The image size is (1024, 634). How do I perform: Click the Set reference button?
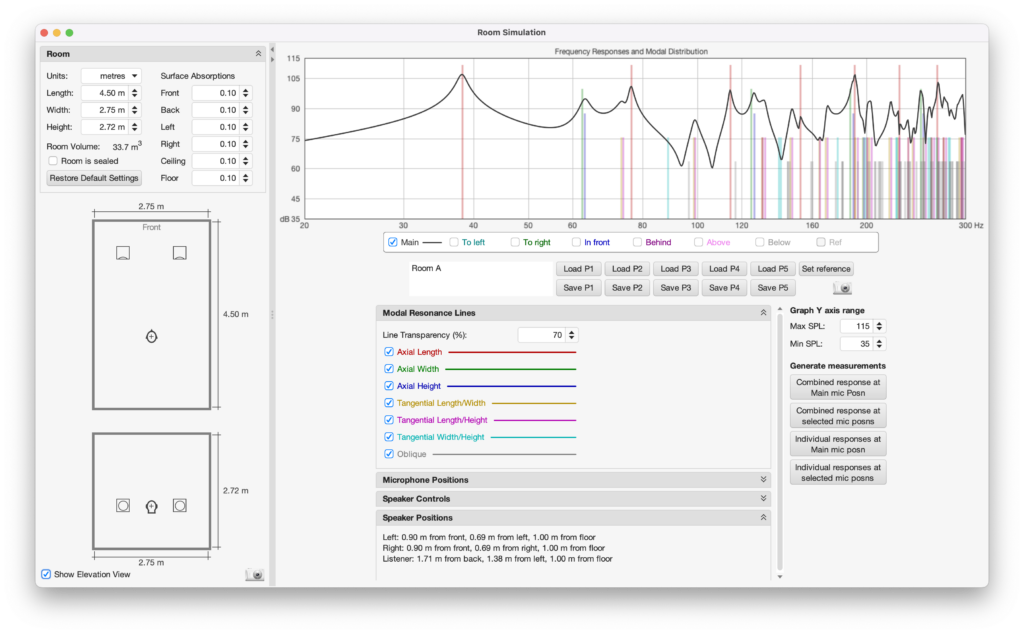tap(825, 269)
